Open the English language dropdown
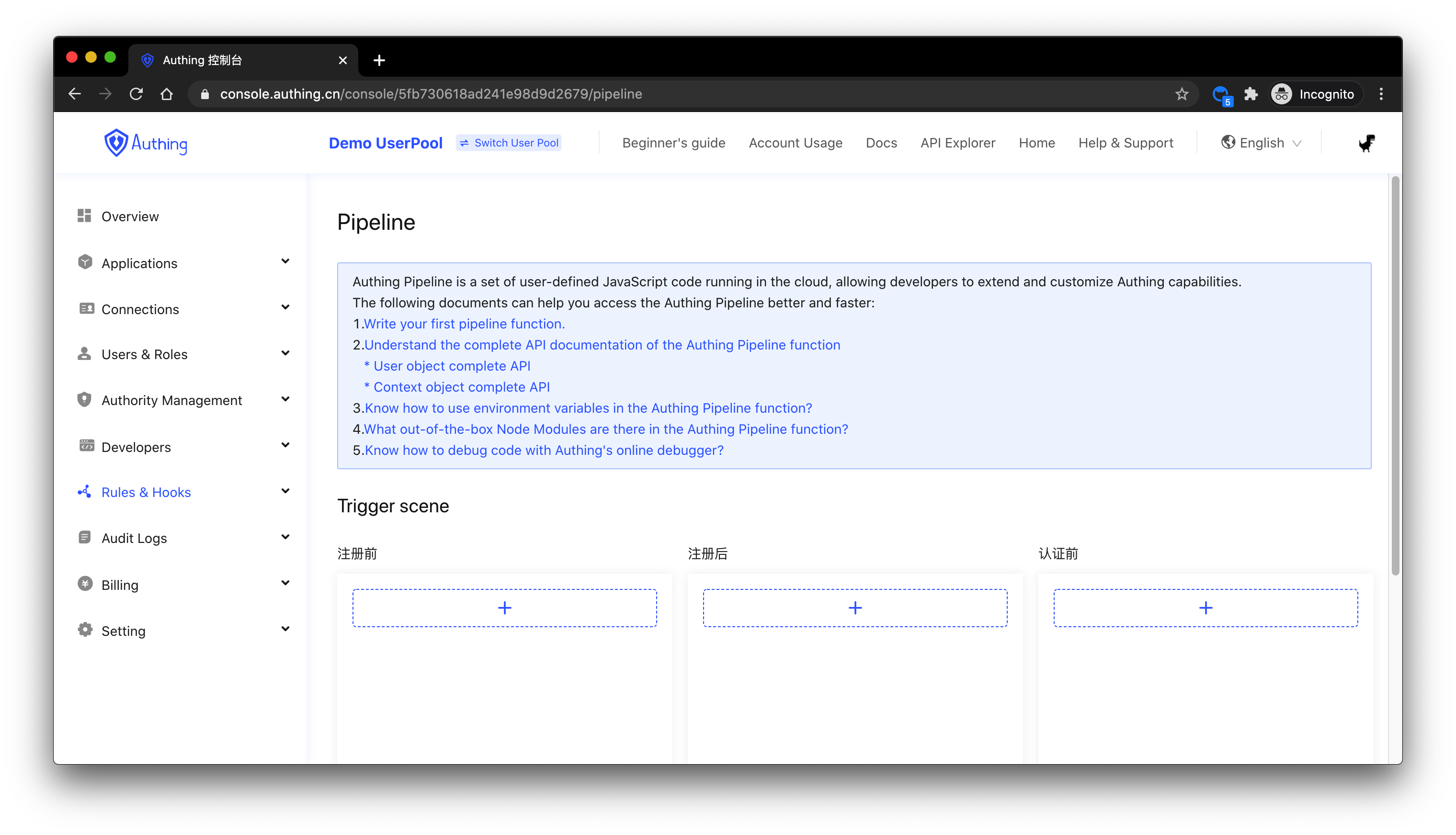The image size is (1456, 835). [x=1262, y=143]
